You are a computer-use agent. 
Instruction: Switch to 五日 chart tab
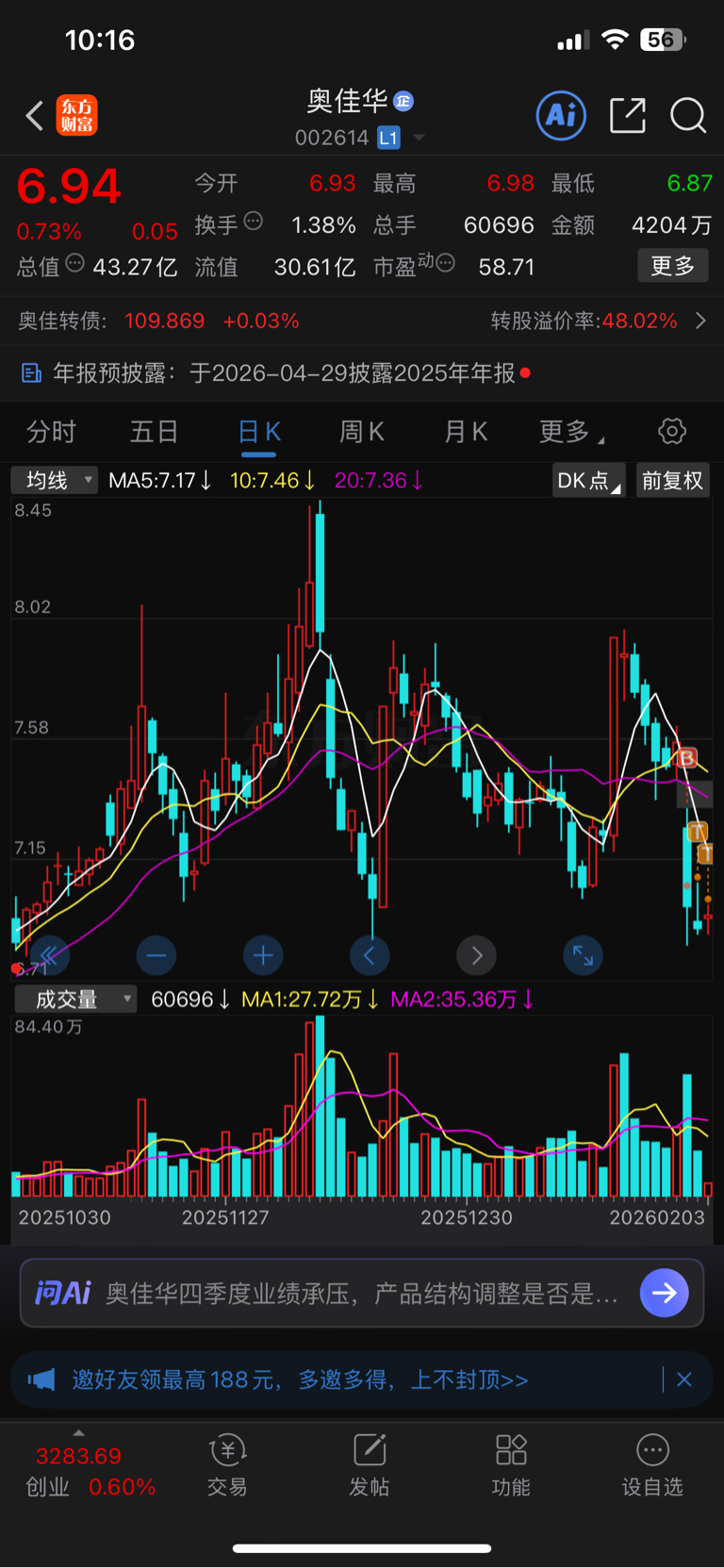click(x=155, y=432)
